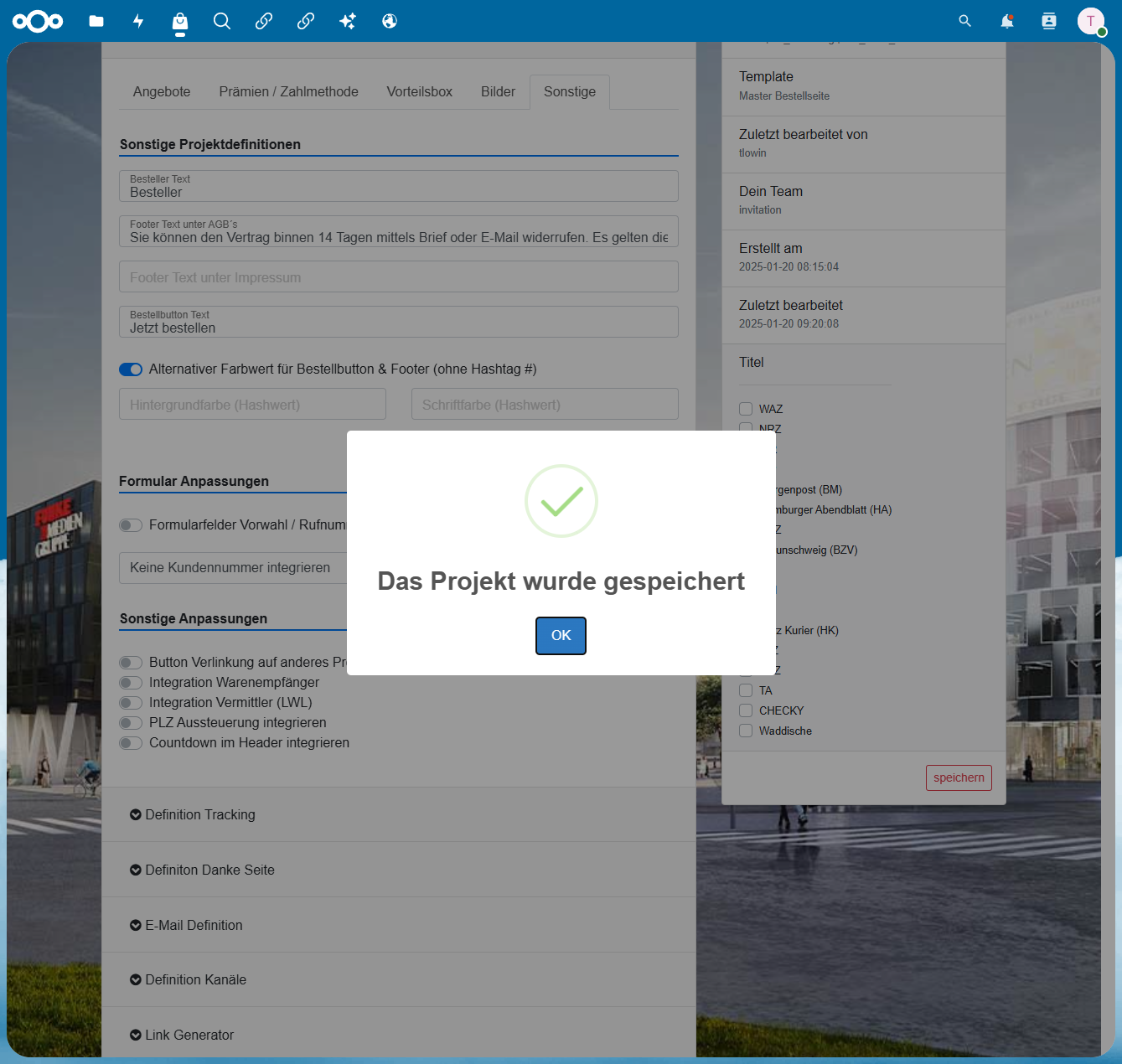Open the Prämien / Zahlmethode tab

pyautogui.click(x=289, y=92)
